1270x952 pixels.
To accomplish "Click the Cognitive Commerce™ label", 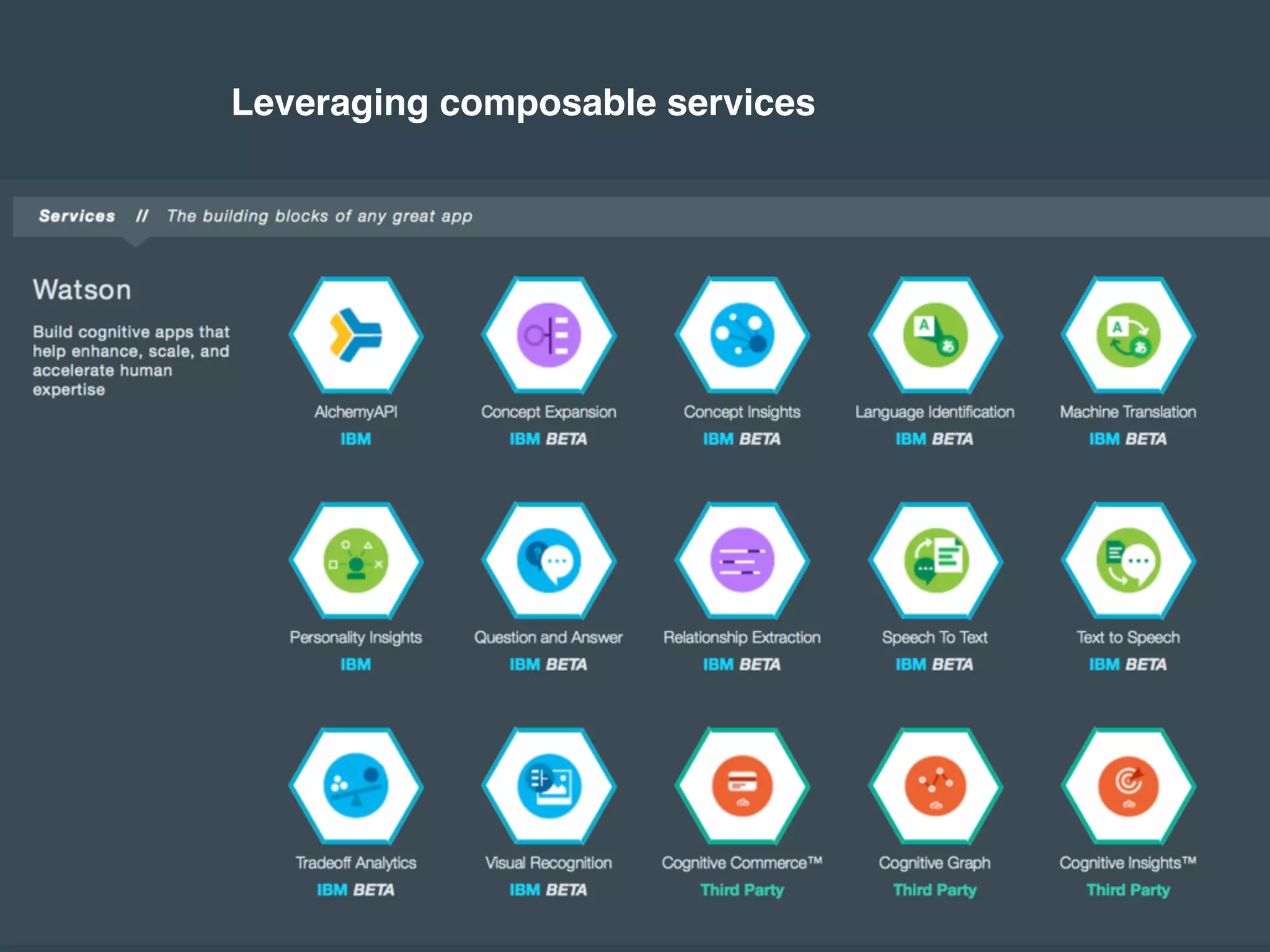I will [742, 863].
